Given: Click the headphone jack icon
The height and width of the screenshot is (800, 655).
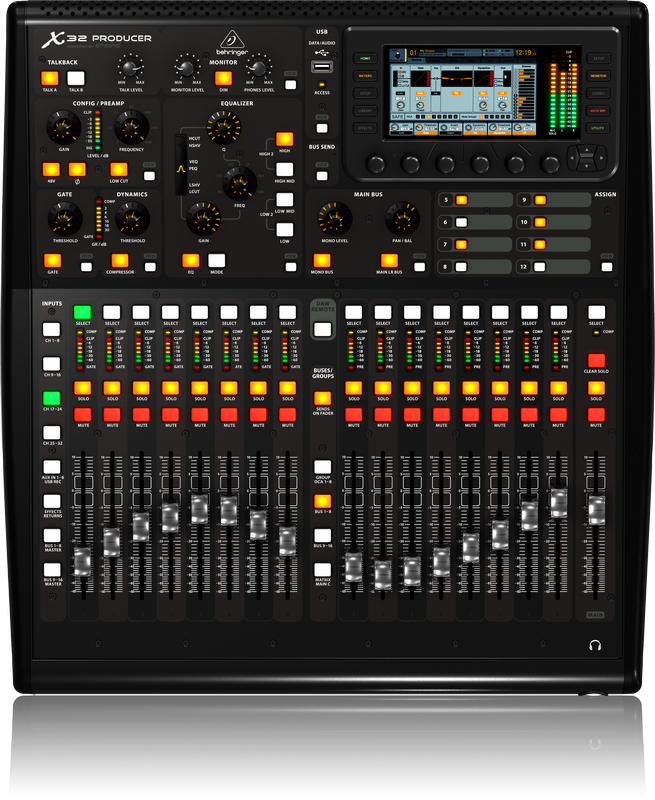Looking at the screenshot, I should tap(596, 646).
